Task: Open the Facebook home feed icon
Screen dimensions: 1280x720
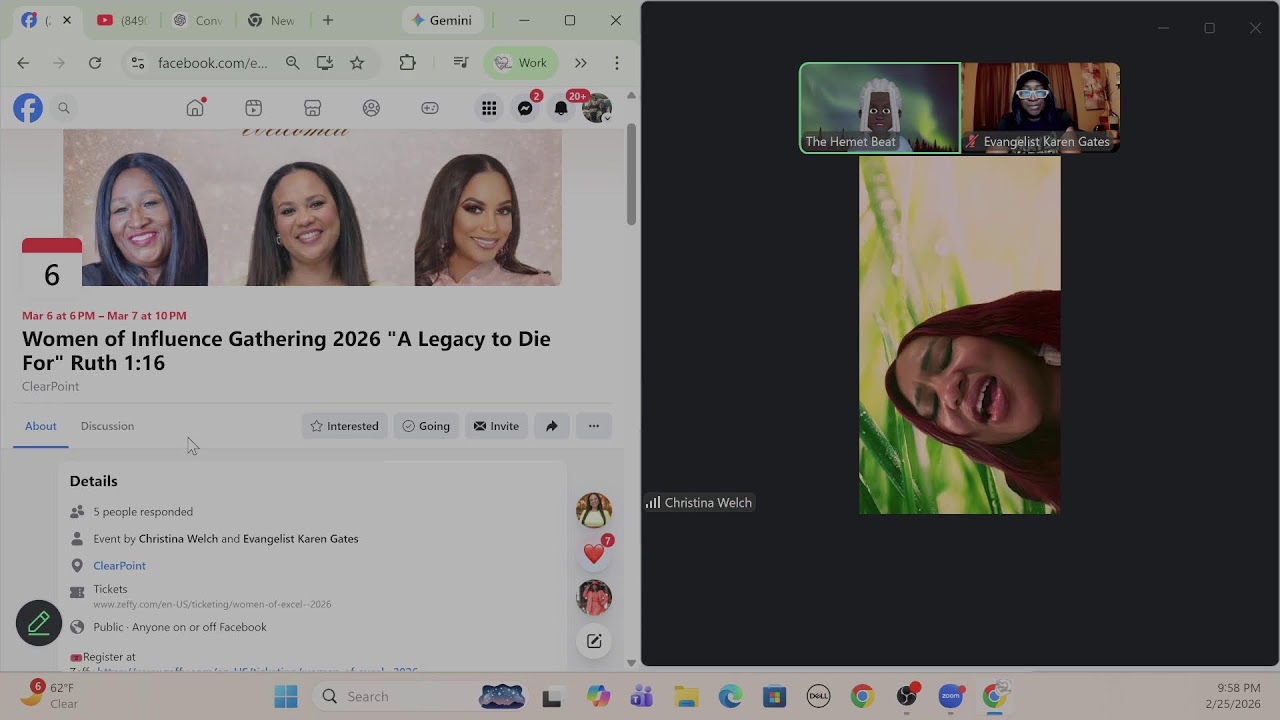Action: (x=195, y=108)
